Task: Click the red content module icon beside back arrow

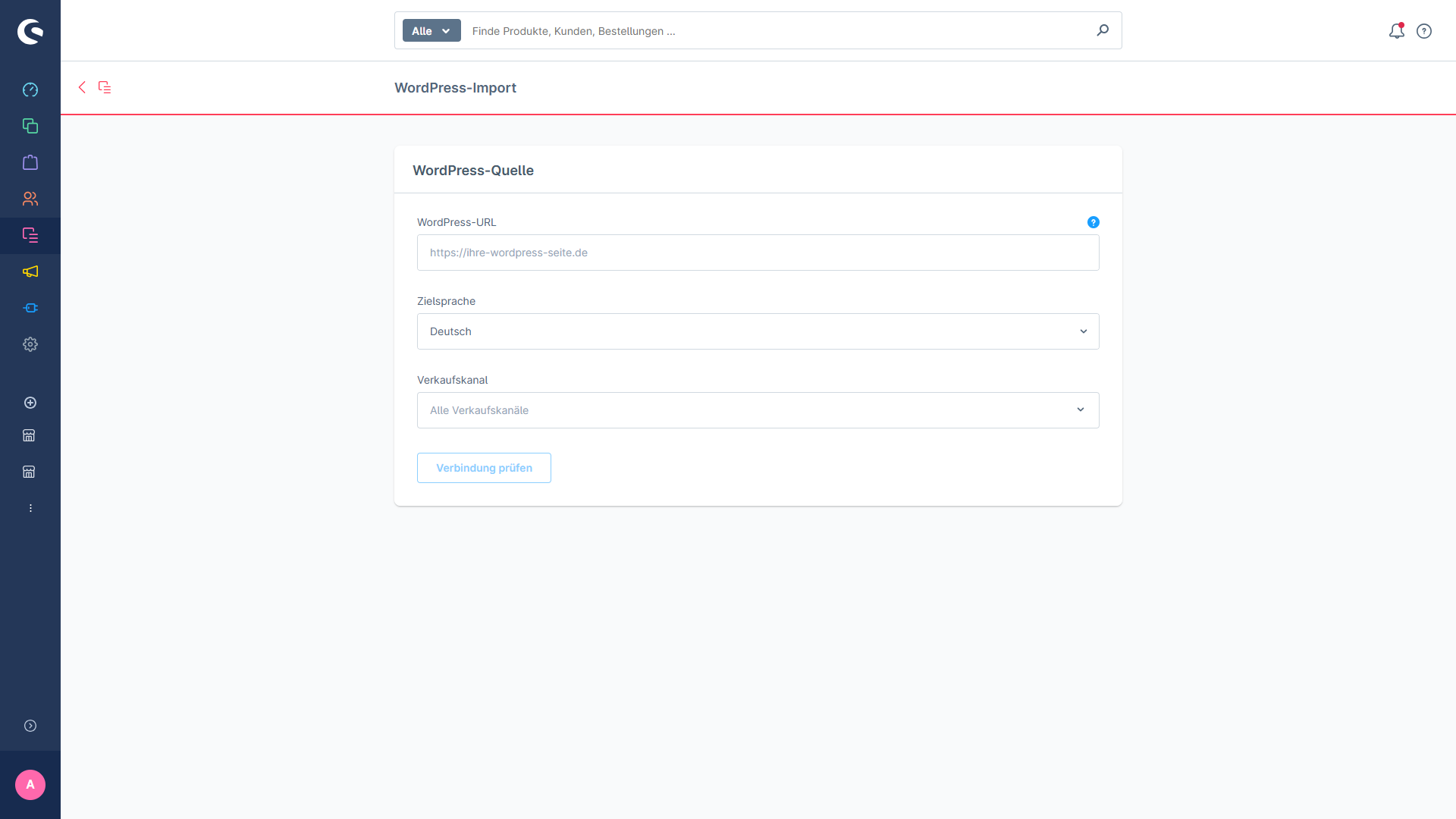Action: pos(105,87)
